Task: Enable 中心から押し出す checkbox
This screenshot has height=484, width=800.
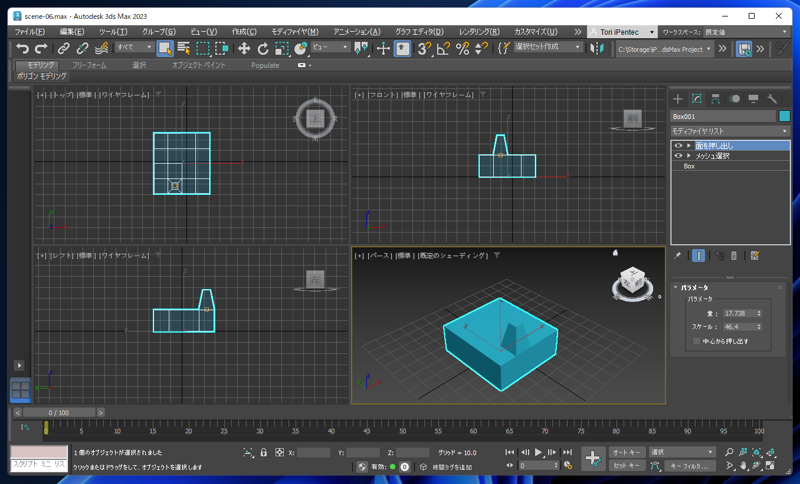Action: point(696,341)
